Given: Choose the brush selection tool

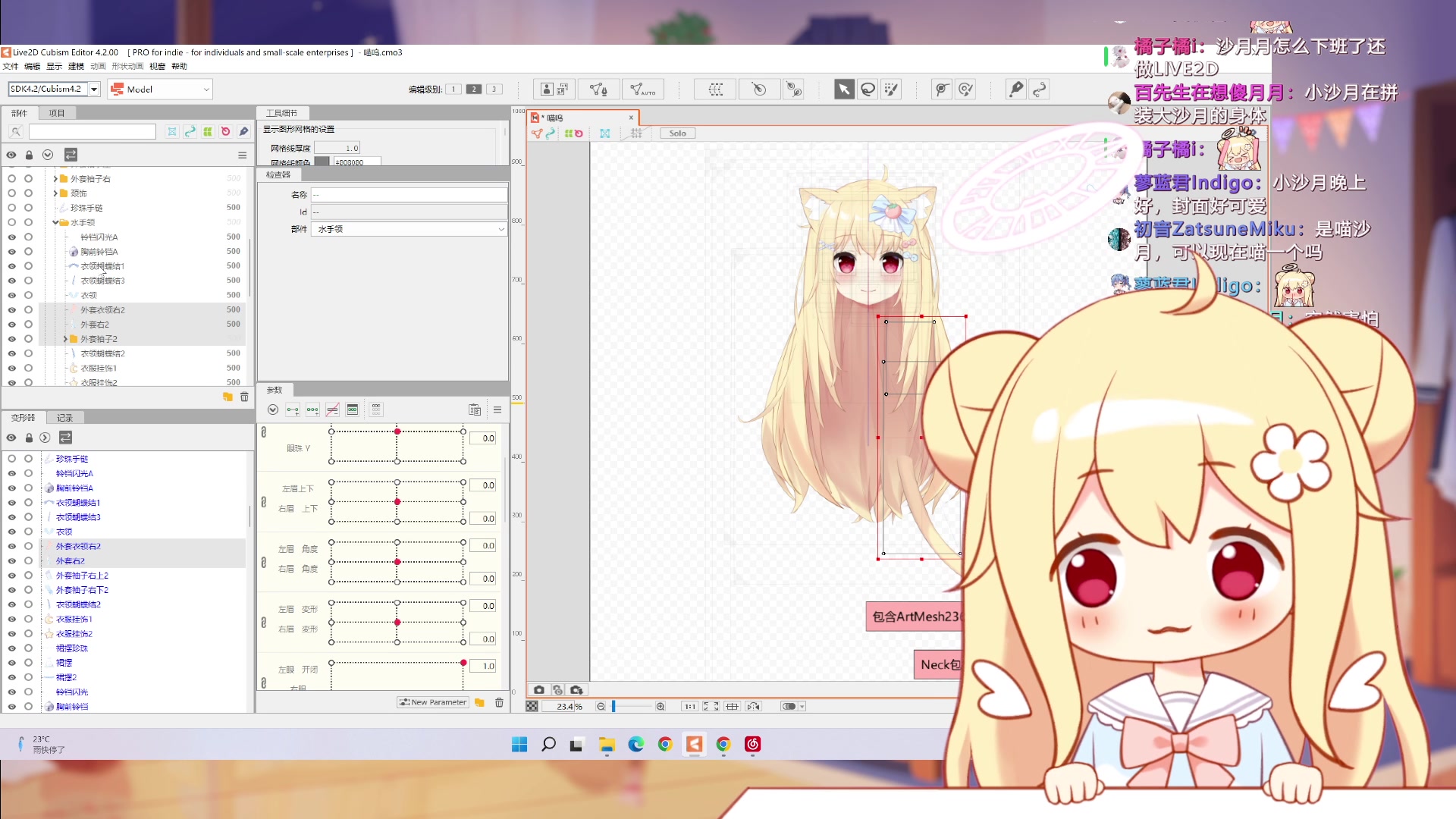Looking at the screenshot, I should click(x=891, y=89).
